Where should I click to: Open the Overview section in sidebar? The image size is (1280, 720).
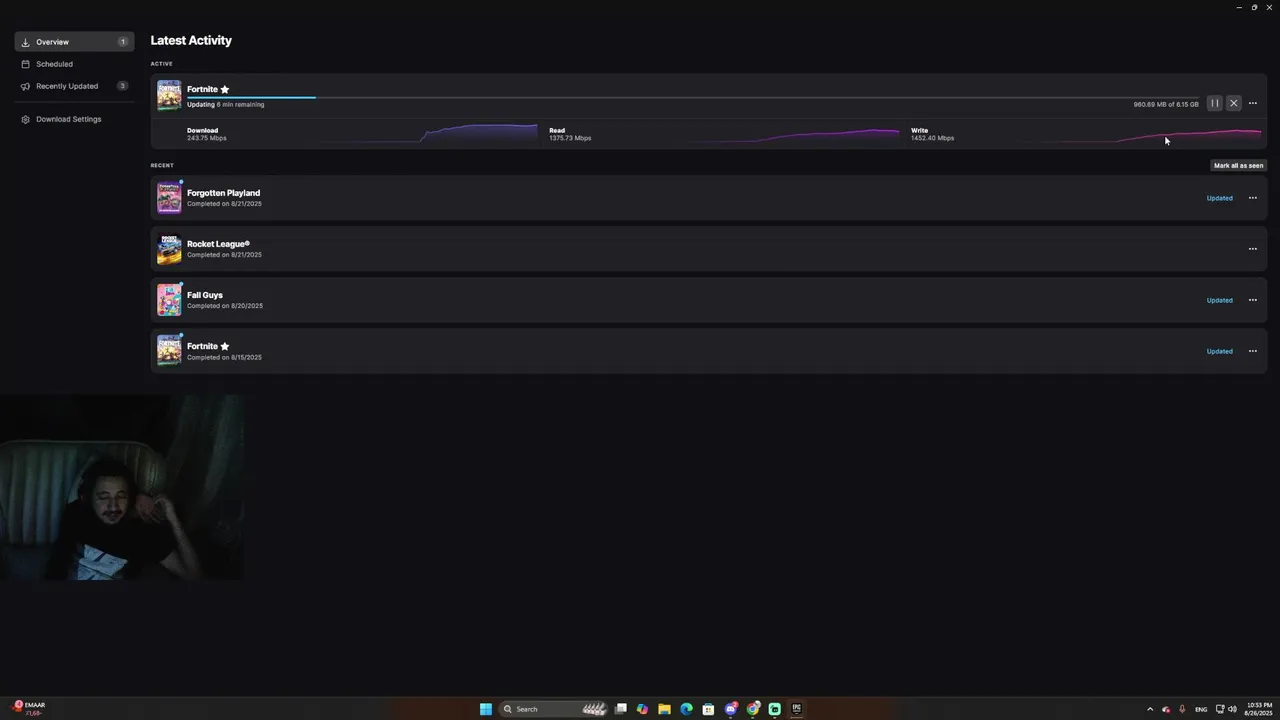pos(74,42)
